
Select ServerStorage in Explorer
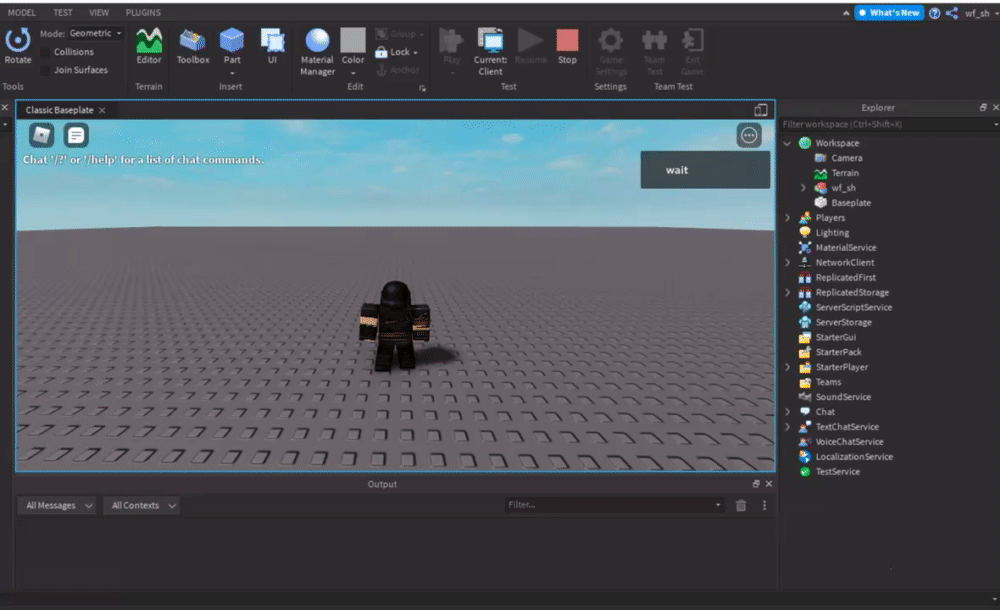coord(843,322)
